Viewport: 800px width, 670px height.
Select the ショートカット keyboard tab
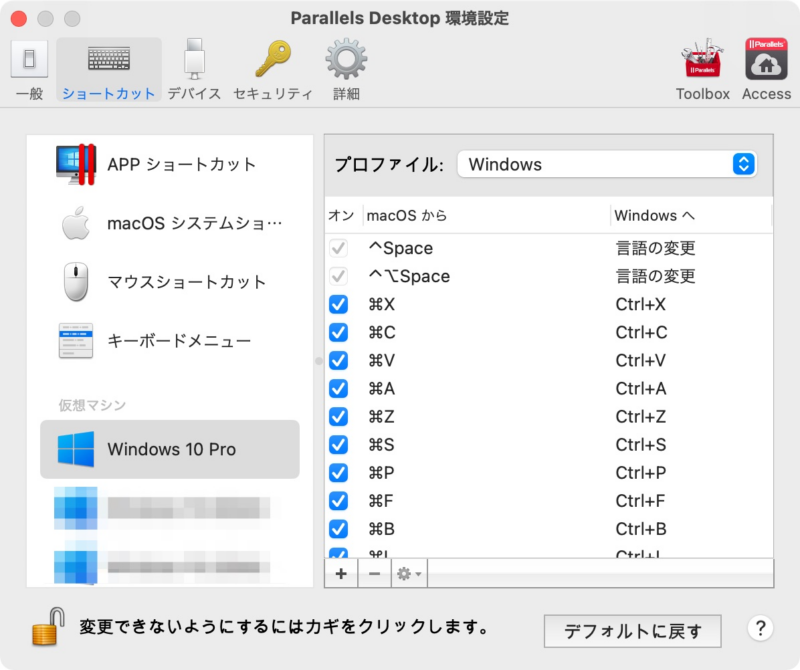[x=109, y=70]
